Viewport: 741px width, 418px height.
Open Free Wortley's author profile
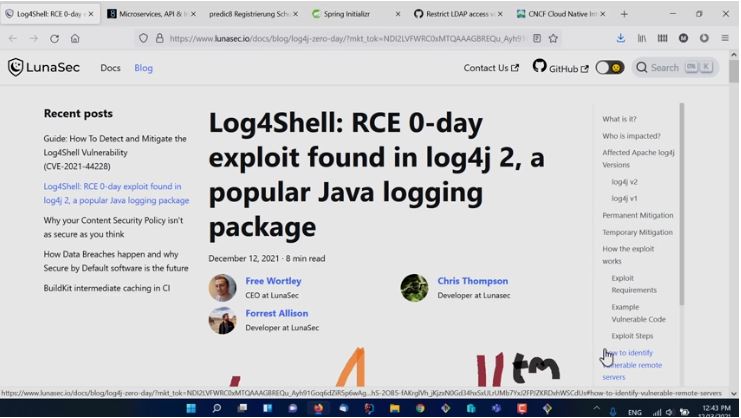click(x=273, y=281)
